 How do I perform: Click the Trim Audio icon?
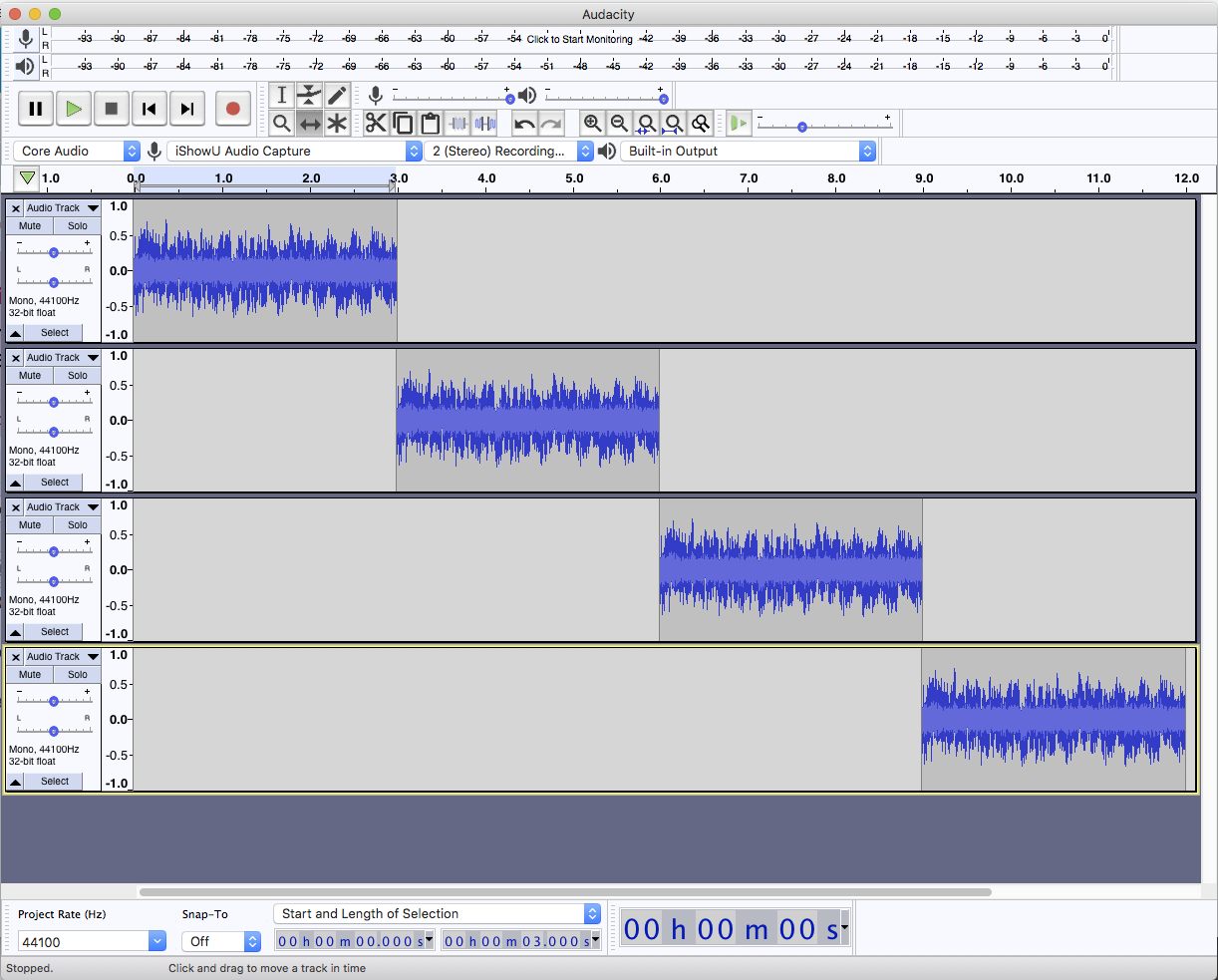pyautogui.click(x=458, y=123)
